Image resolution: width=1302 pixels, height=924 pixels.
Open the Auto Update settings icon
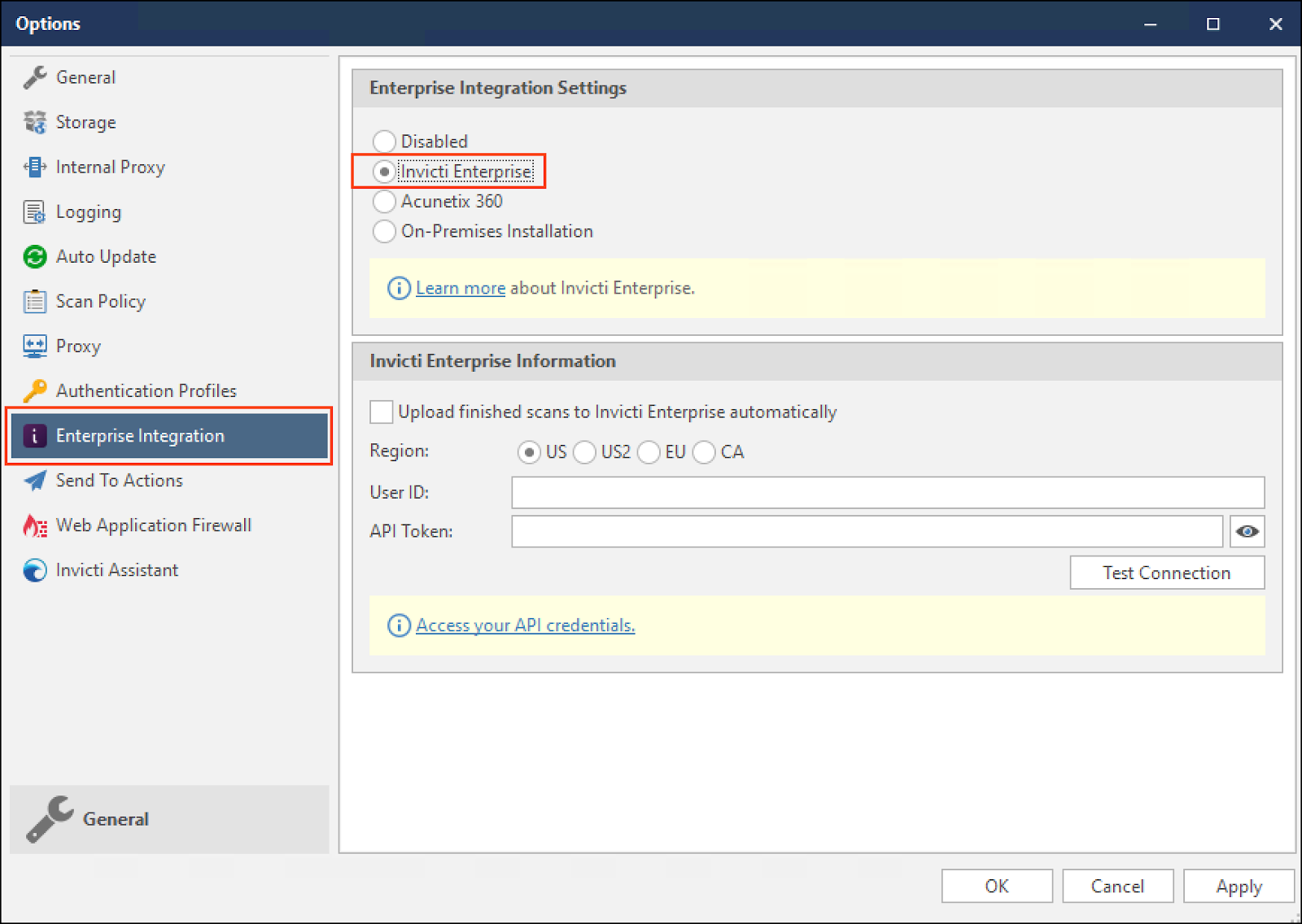click(x=34, y=256)
